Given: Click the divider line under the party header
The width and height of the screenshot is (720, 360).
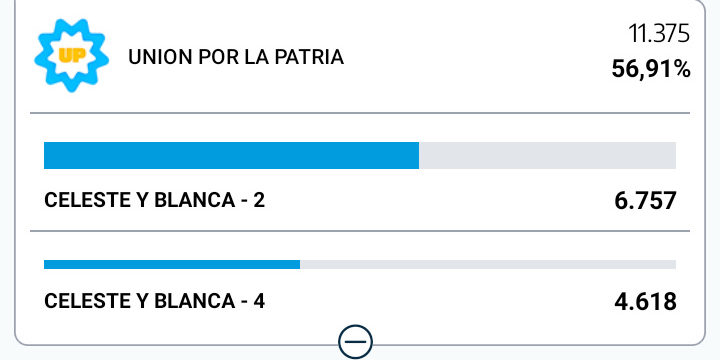Looking at the screenshot, I should pos(360,112).
